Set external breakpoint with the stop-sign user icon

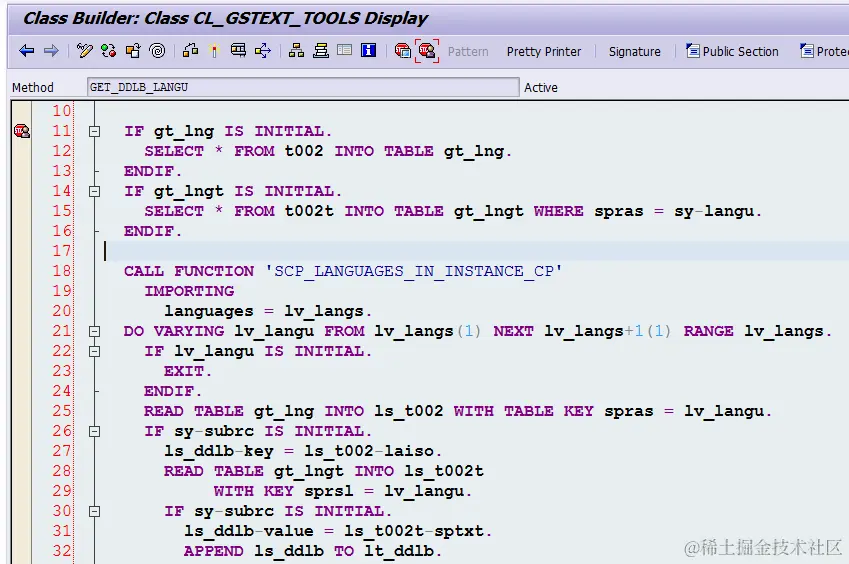click(x=427, y=51)
